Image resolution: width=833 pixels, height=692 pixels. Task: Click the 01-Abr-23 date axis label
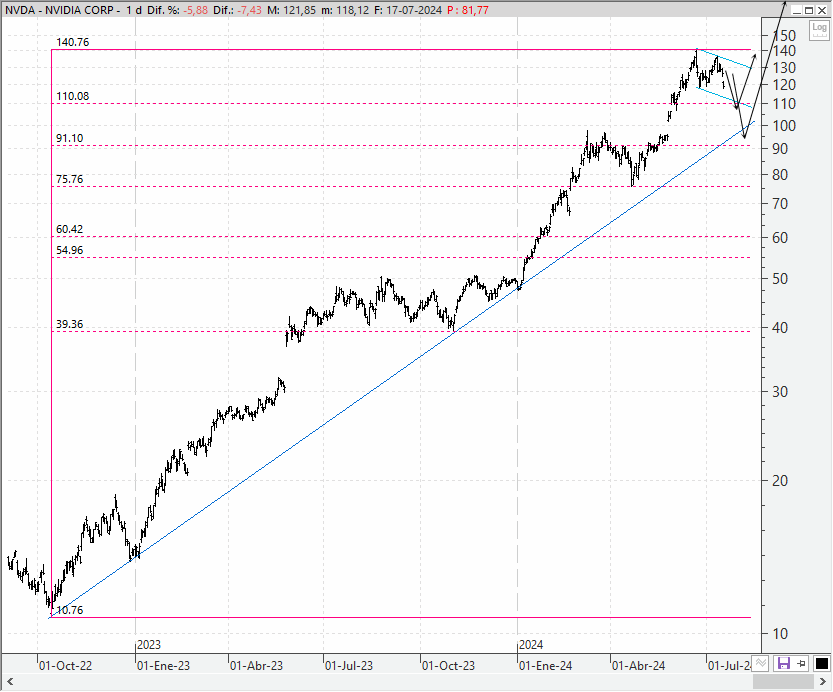[x=257, y=665]
